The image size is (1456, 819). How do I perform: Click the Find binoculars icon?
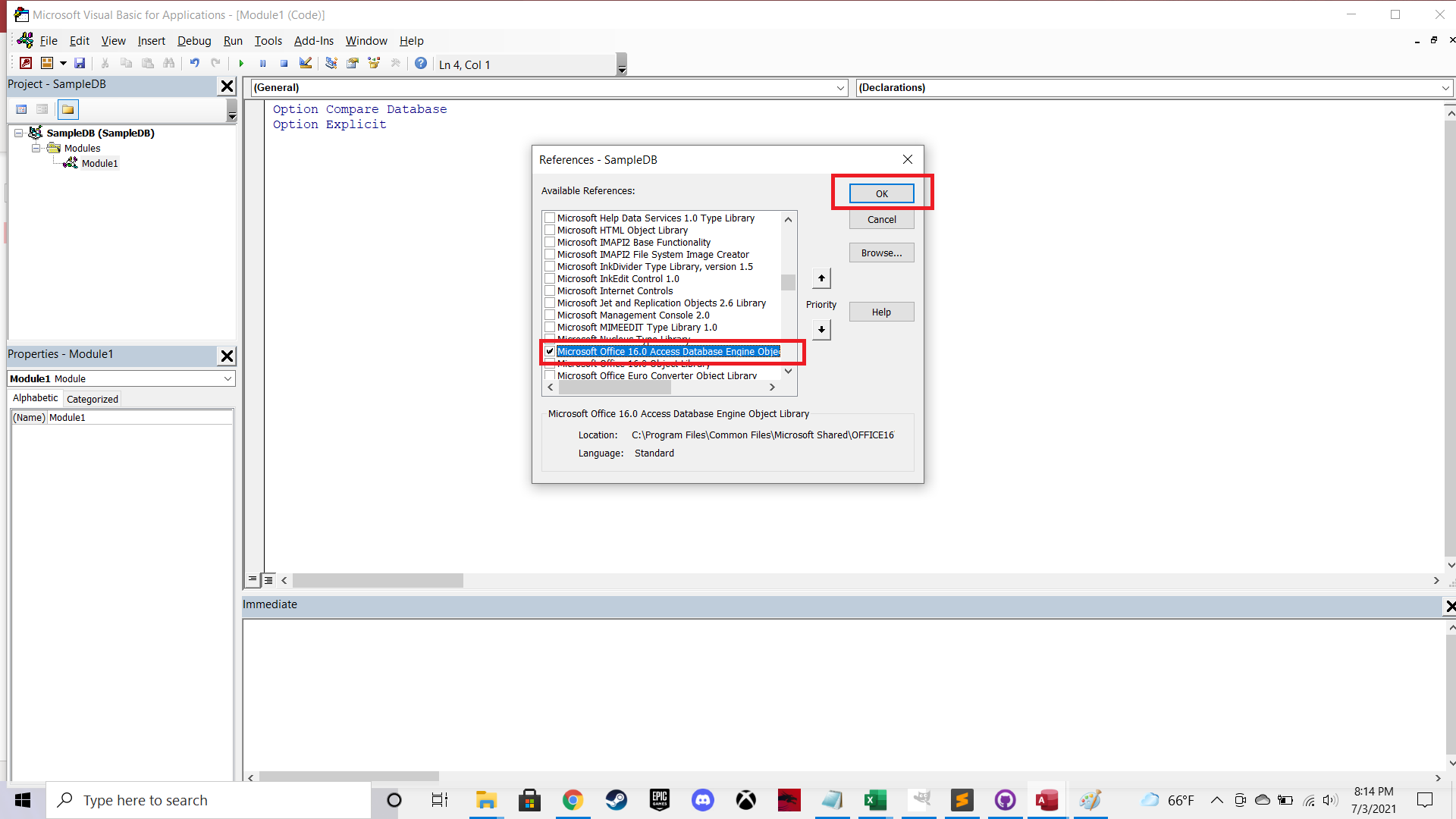pyautogui.click(x=169, y=64)
